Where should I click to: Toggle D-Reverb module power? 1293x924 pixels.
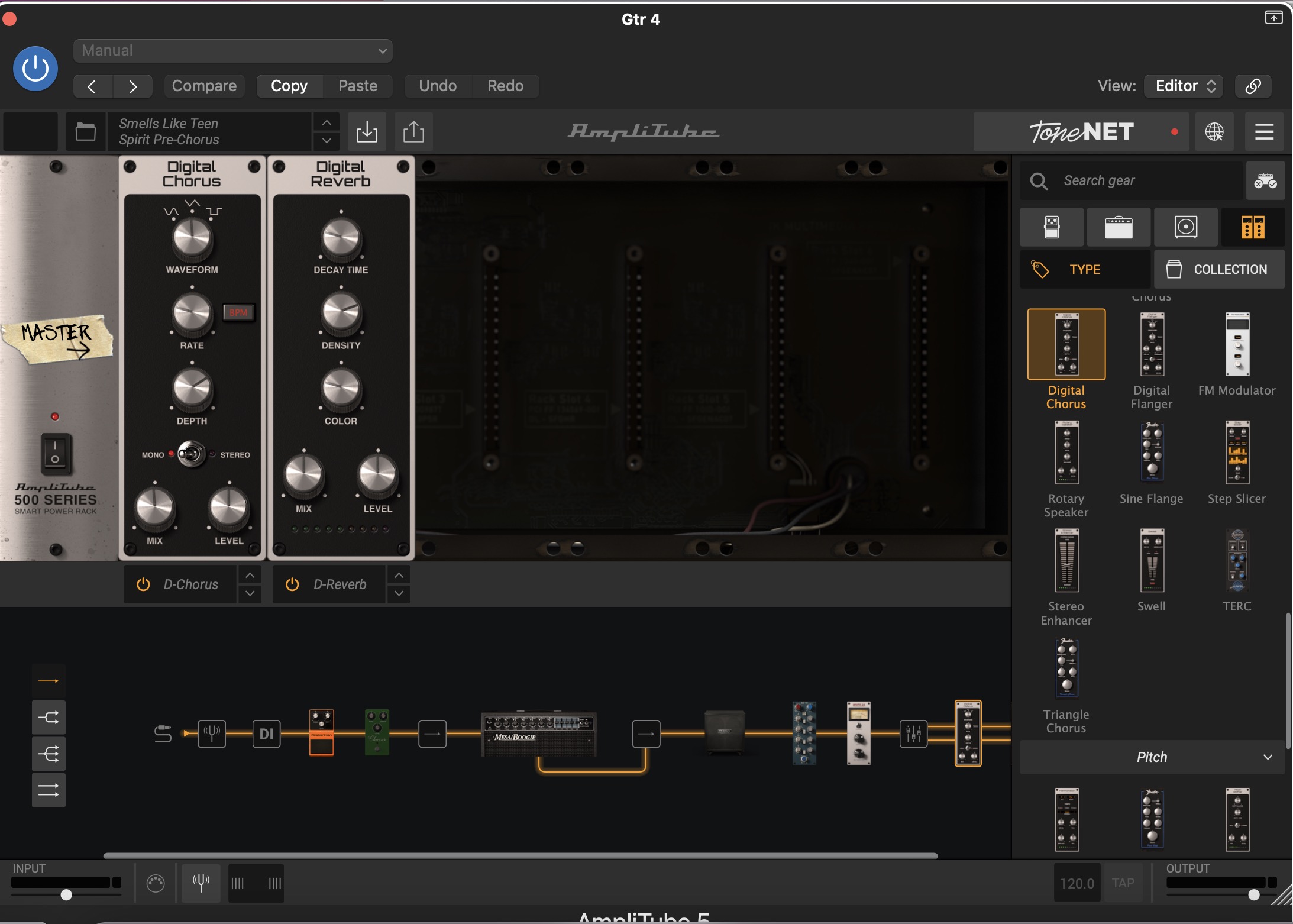(292, 584)
